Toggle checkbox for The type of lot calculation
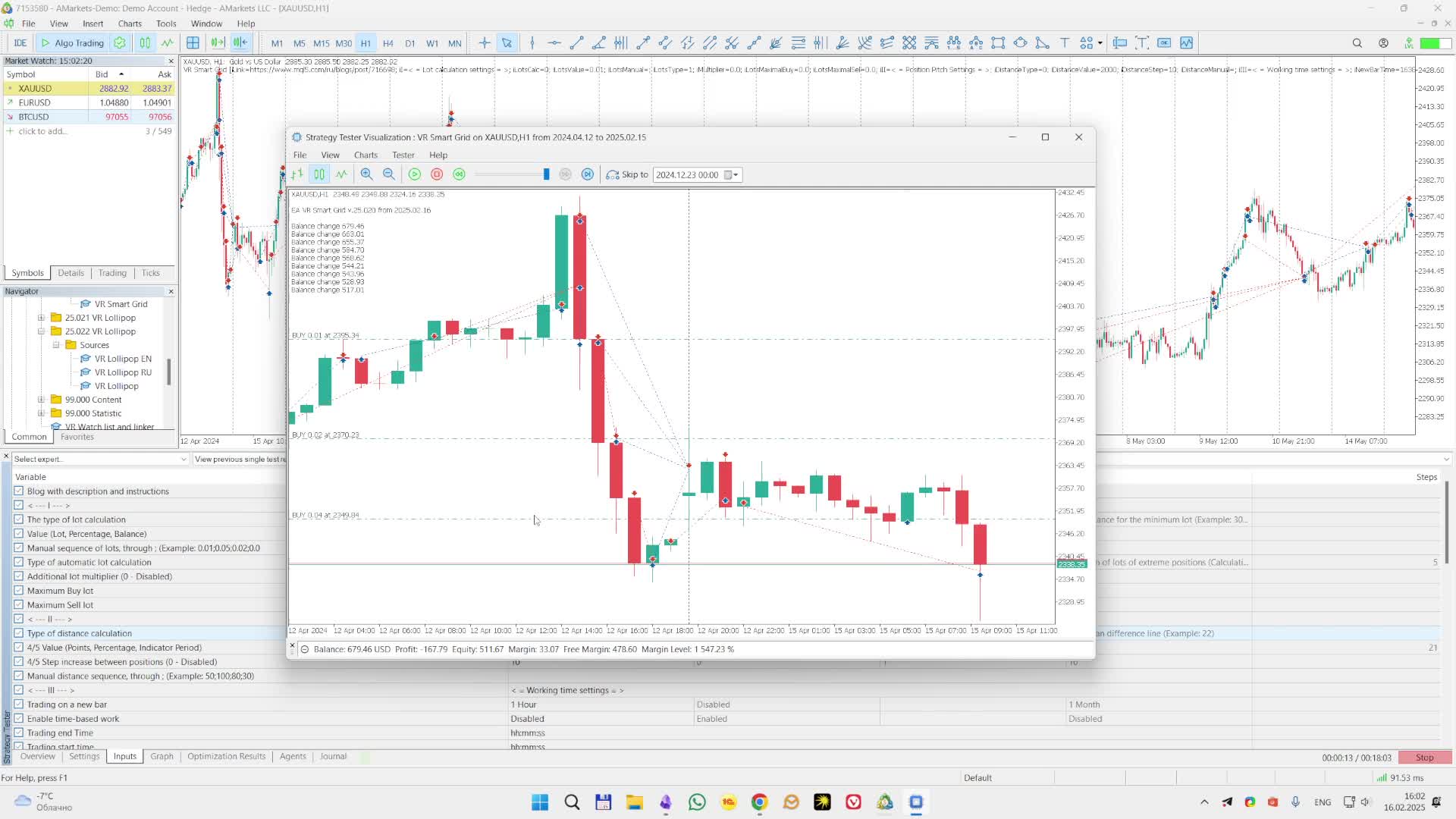The height and width of the screenshot is (819, 1456). click(x=19, y=519)
